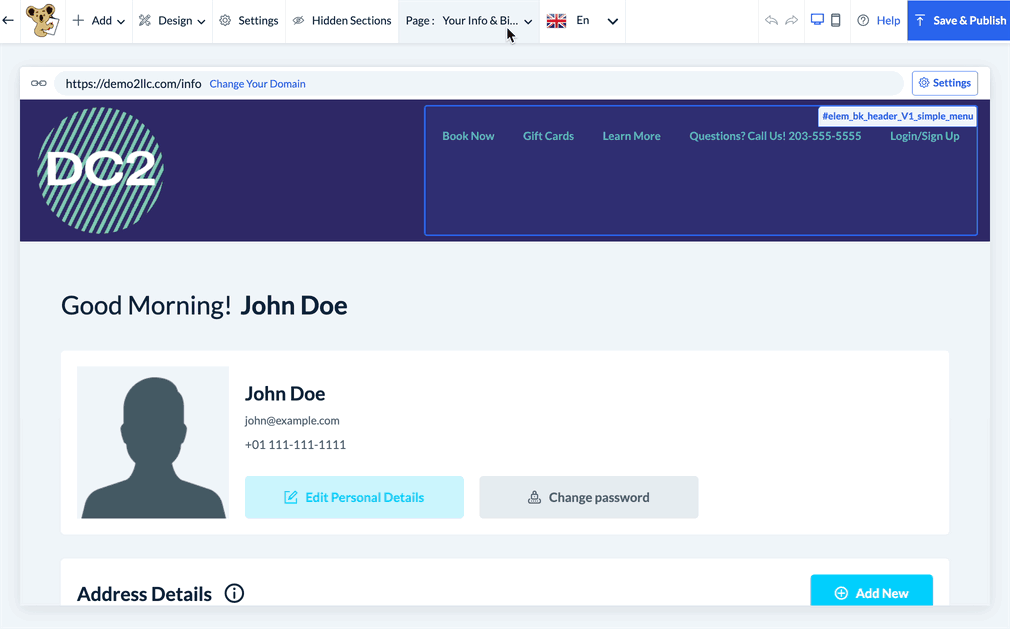Click john@example.com email text
The height and width of the screenshot is (629, 1010).
point(292,420)
